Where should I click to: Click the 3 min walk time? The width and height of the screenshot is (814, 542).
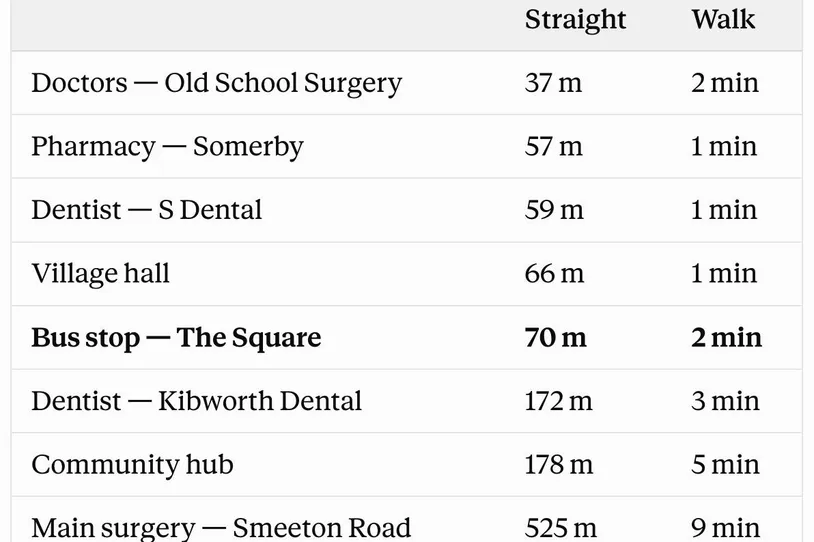pos(725,401)
